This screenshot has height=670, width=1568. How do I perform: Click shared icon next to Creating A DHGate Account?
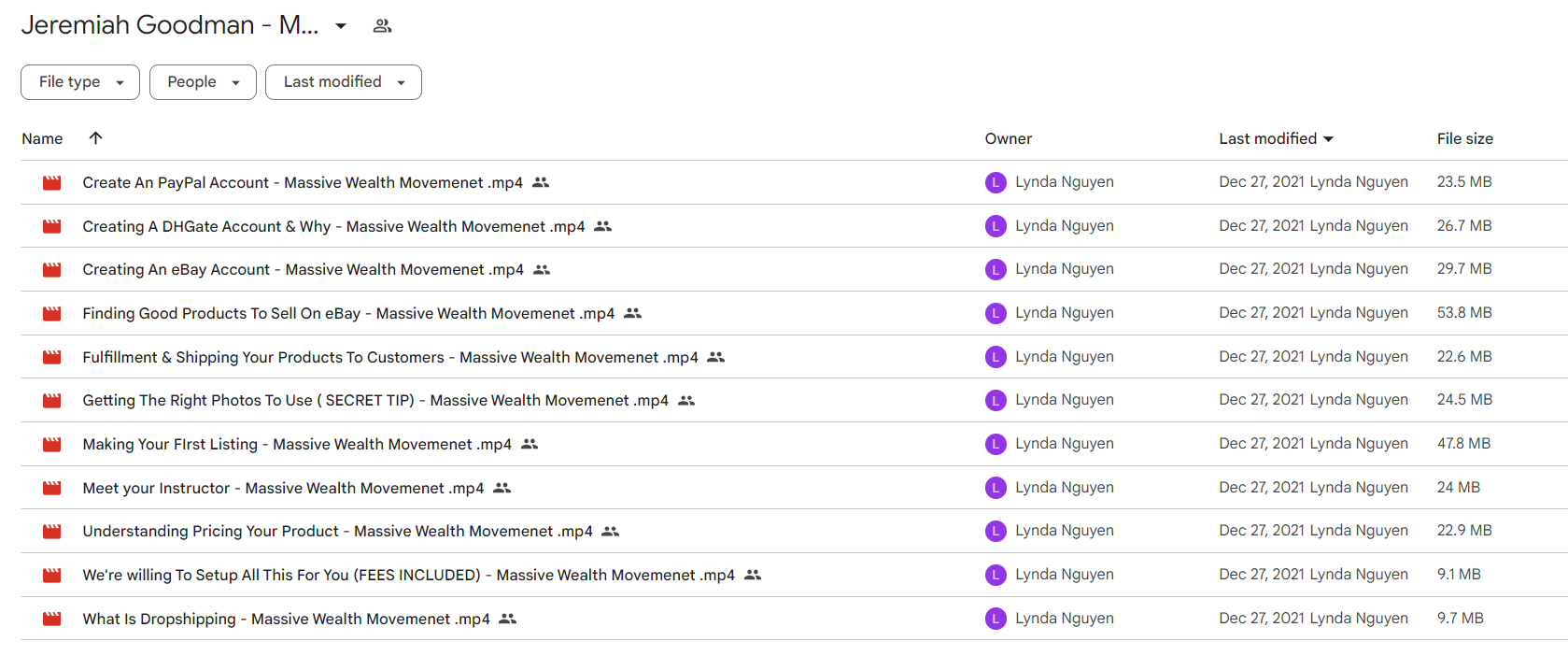603,226
